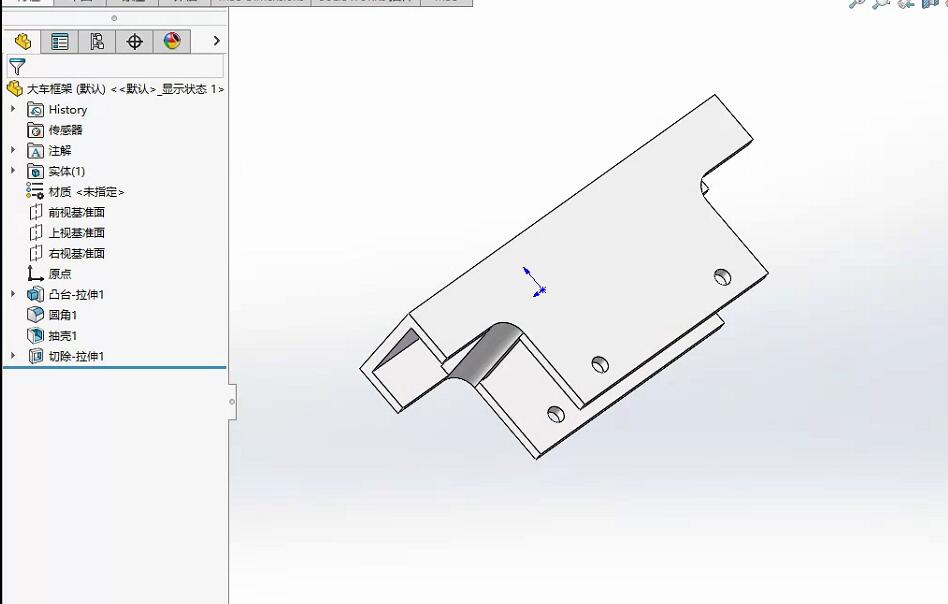Select the lowest hole on the model

coord(556,414)
